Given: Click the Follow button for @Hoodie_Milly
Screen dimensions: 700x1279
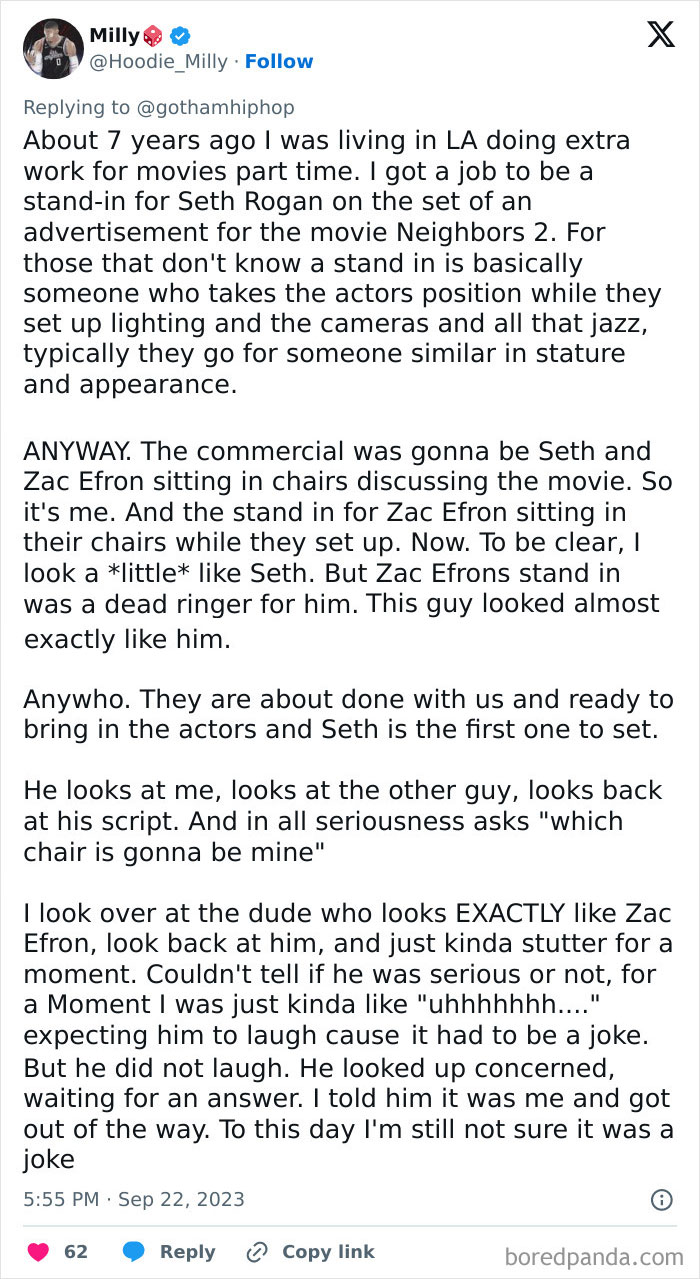Looking at the screenshot, I should click(279, 62).
